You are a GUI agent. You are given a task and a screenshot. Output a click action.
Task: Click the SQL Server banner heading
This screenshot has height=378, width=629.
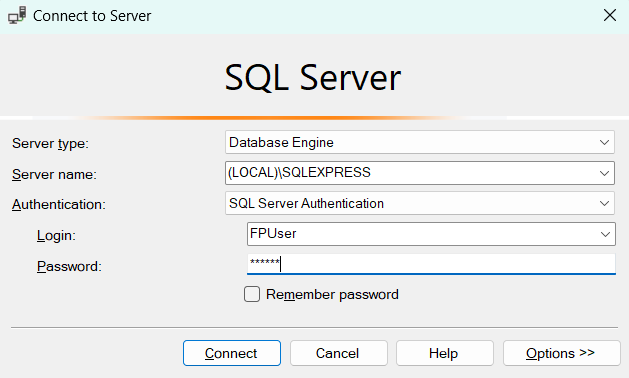(x=312, y=77)
